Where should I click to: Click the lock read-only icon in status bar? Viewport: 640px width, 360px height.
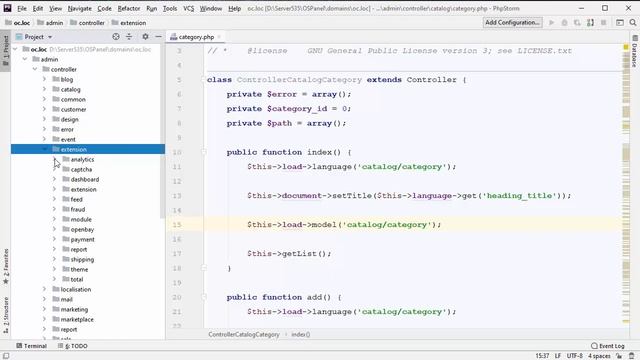point(620,356)
